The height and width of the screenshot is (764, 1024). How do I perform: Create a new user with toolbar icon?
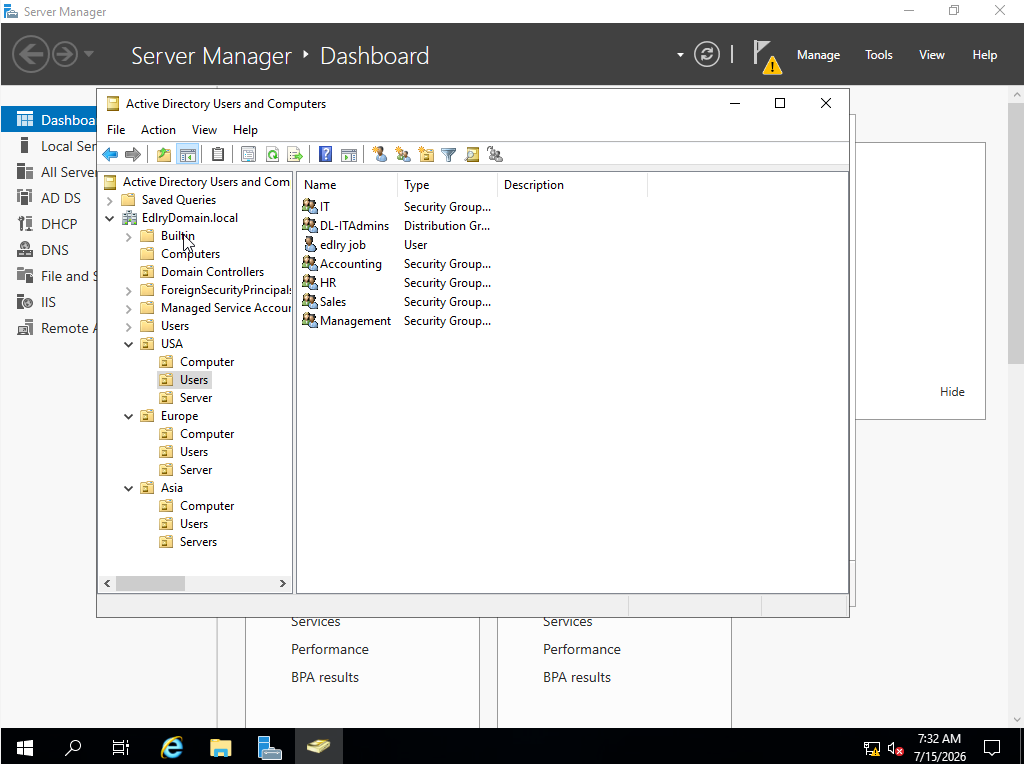[379, 155]
